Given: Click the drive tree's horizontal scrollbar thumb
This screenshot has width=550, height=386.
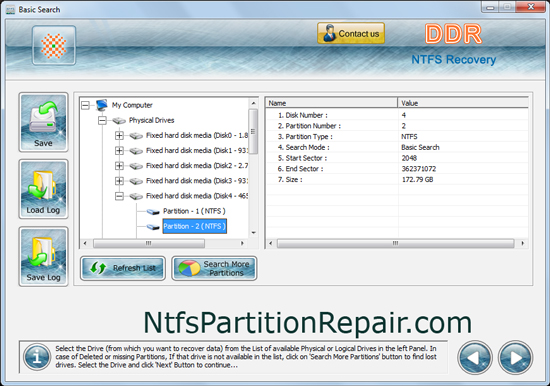Looking at the screenshot, I should click(149, 243).
